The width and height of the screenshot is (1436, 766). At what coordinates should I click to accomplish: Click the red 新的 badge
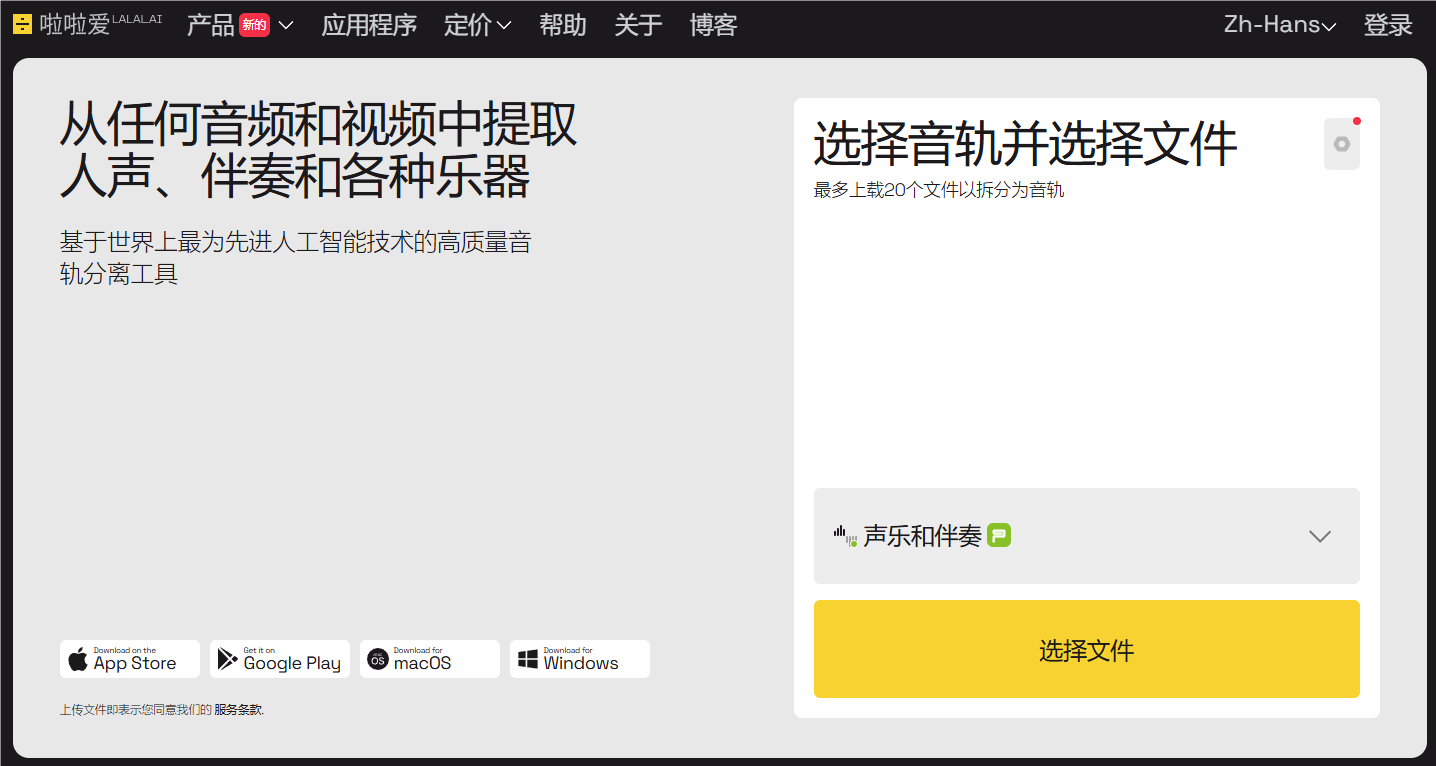click(254, 25)
